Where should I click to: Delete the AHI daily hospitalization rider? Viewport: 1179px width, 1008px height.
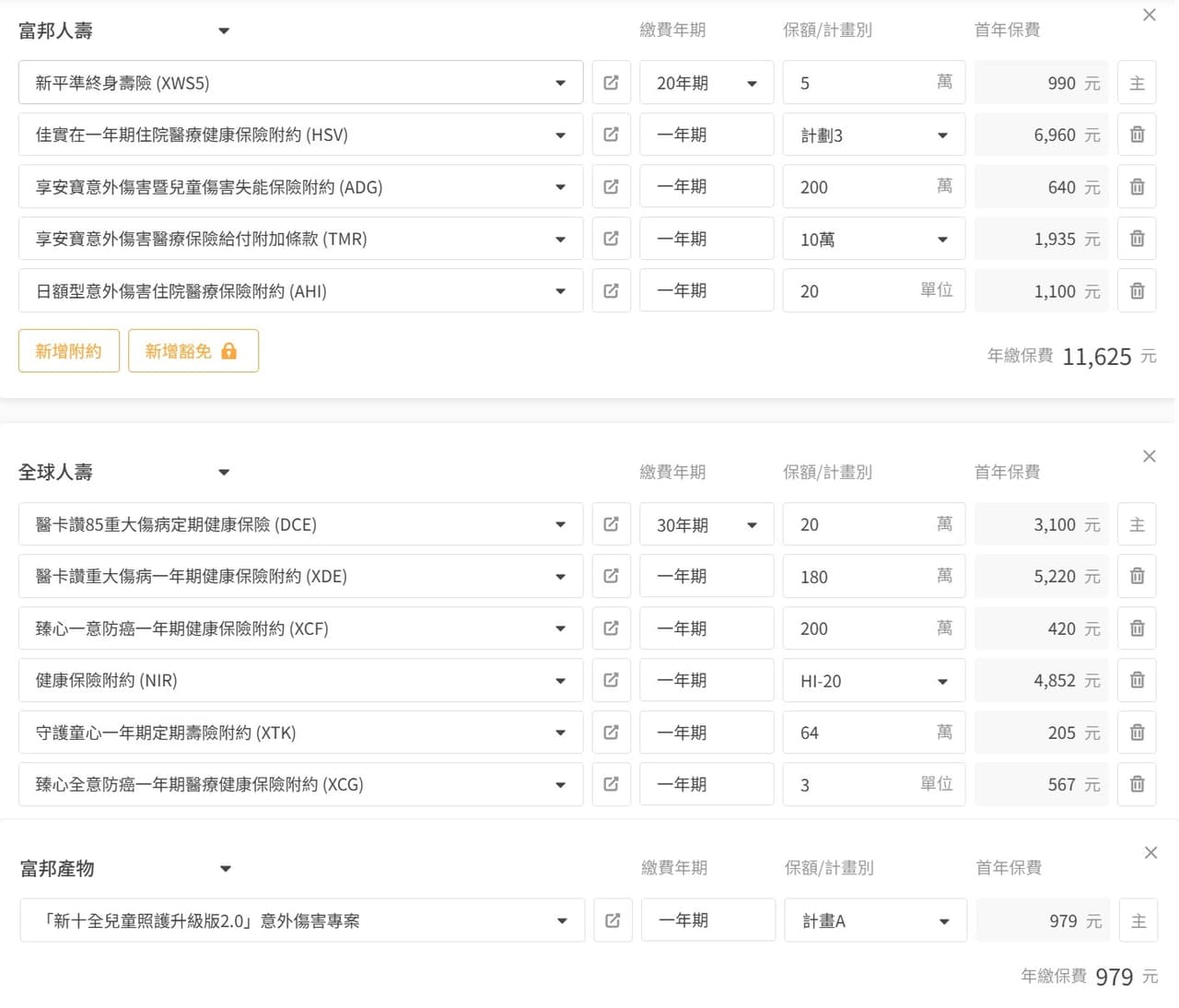pyautogui.click(x=1137, y=291)
